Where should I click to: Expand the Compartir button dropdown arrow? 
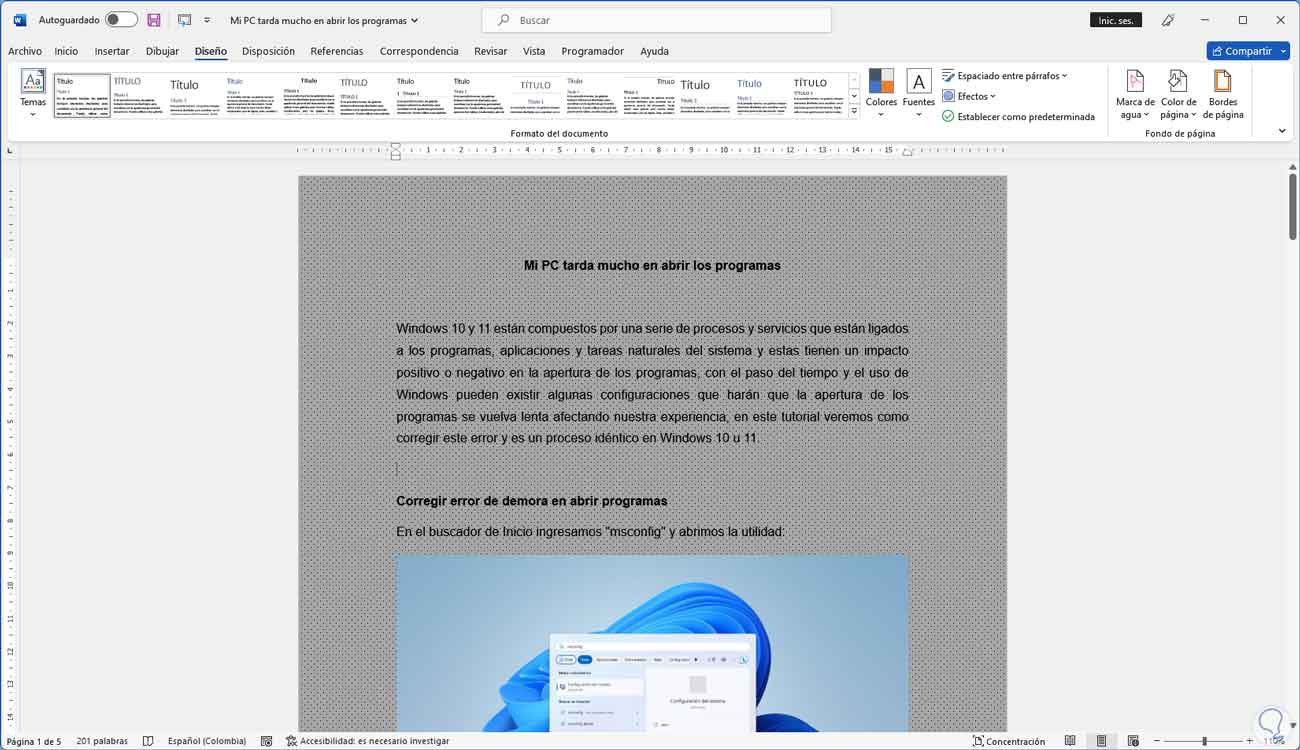point(1283,51)
